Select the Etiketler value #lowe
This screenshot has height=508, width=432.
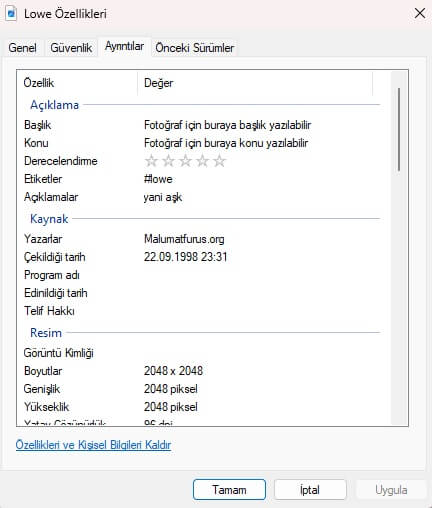coord(158,179)
